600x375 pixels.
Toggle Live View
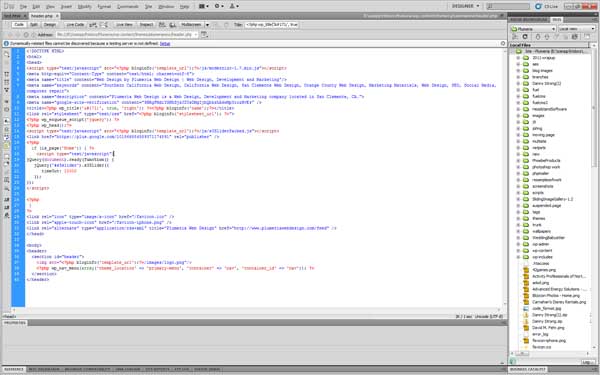(x=124, y=24)
